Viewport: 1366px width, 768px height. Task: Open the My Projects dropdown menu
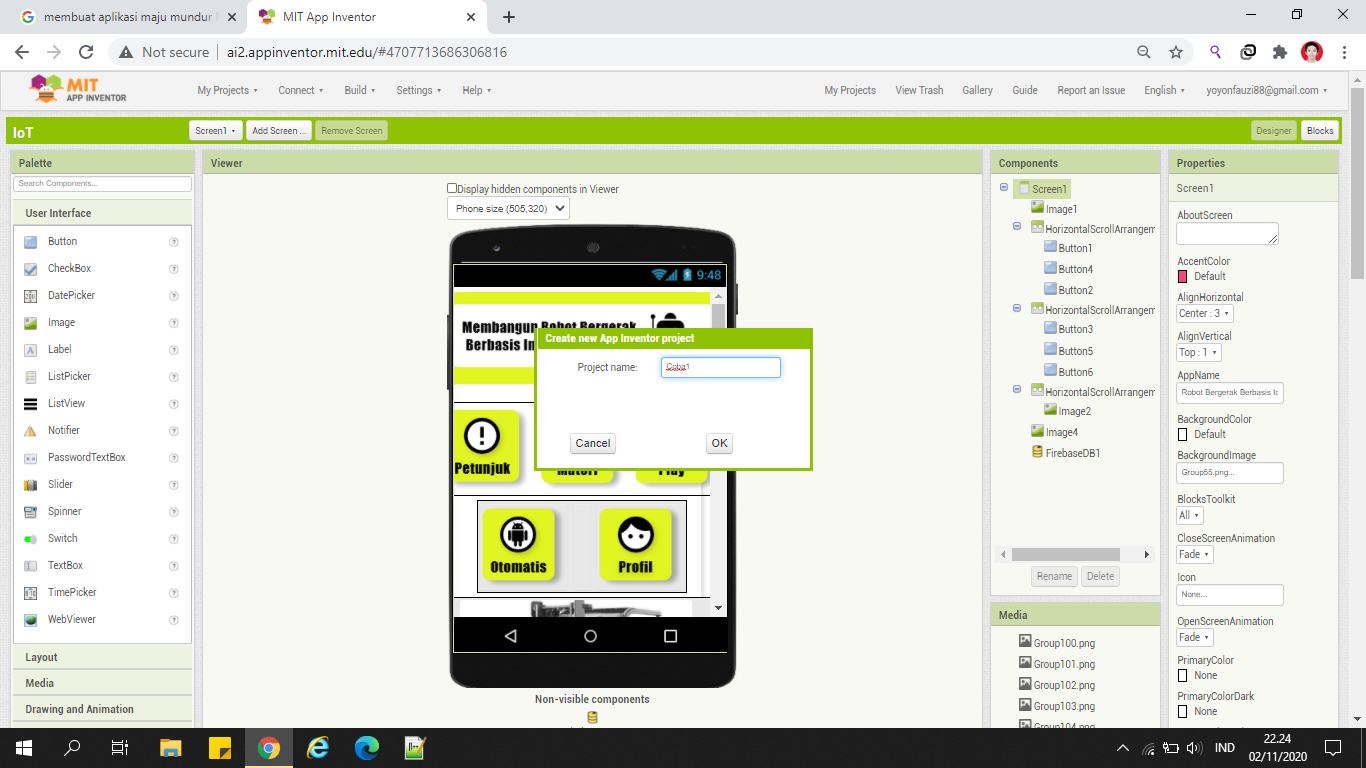(x=227, y=90)
